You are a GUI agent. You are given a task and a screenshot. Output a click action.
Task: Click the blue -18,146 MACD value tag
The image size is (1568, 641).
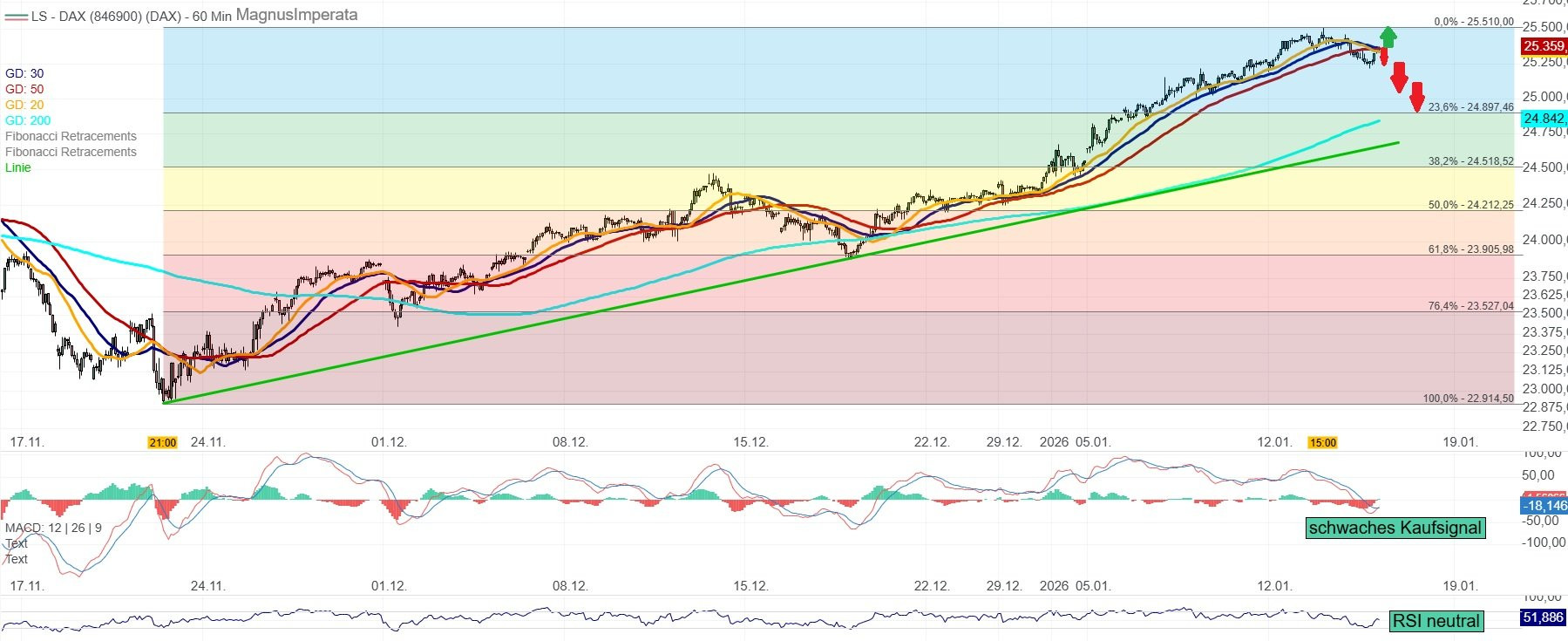(1544, 505)
